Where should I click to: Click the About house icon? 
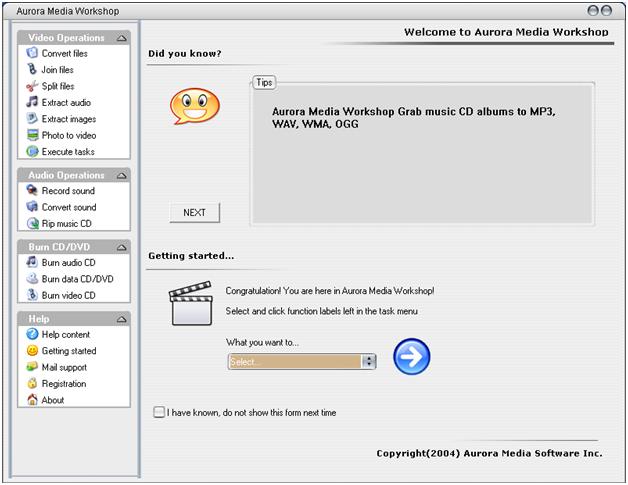pos(32,400)
